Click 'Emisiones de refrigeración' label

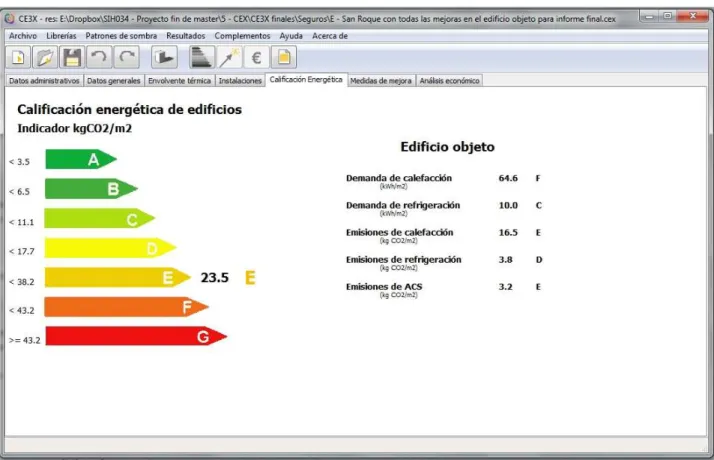[403, 260]
